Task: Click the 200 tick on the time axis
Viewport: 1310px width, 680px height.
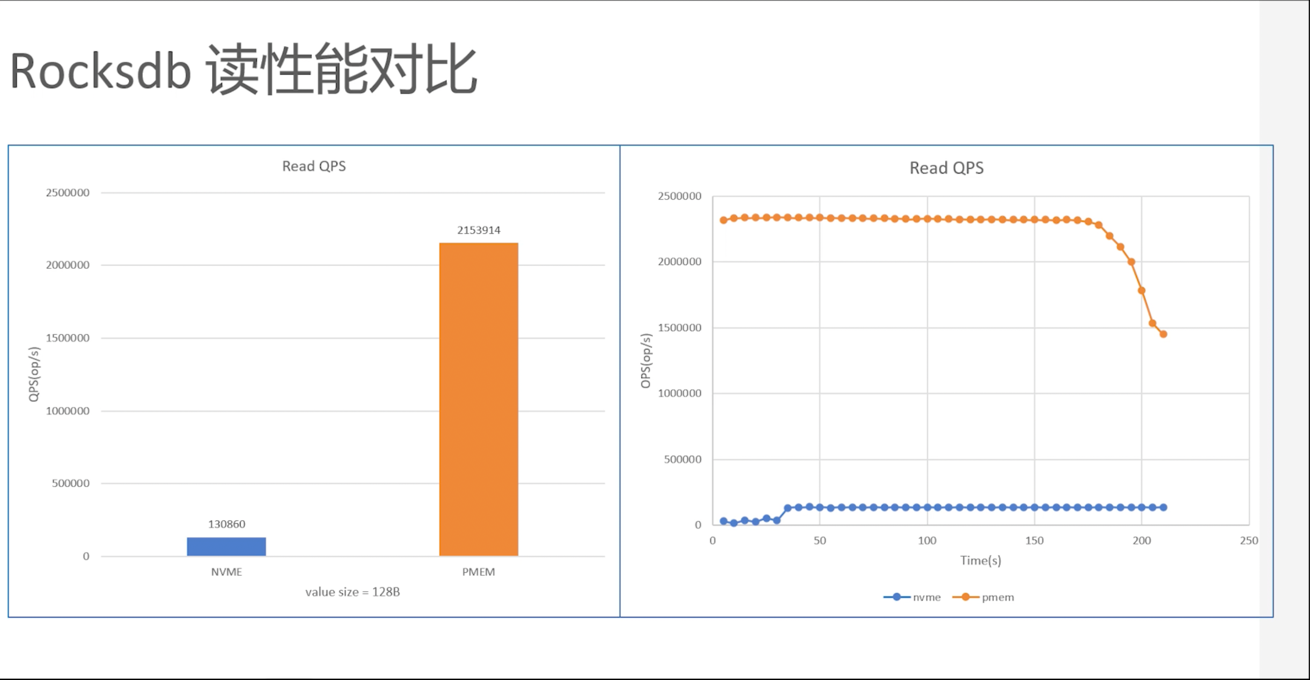Action: point(1141,540)
